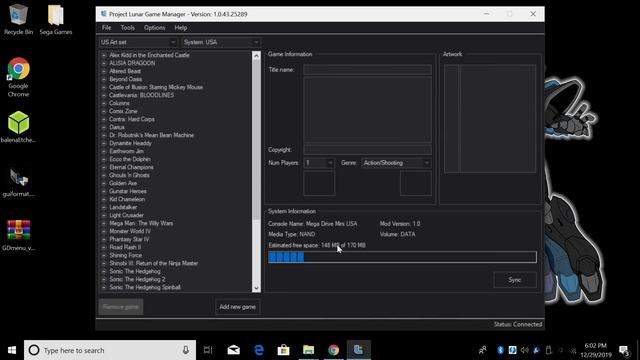The width and height of the screenshot is (640, 360).
Task: Open the Mail app in the taskbar
Action: [x=233, y=350]
